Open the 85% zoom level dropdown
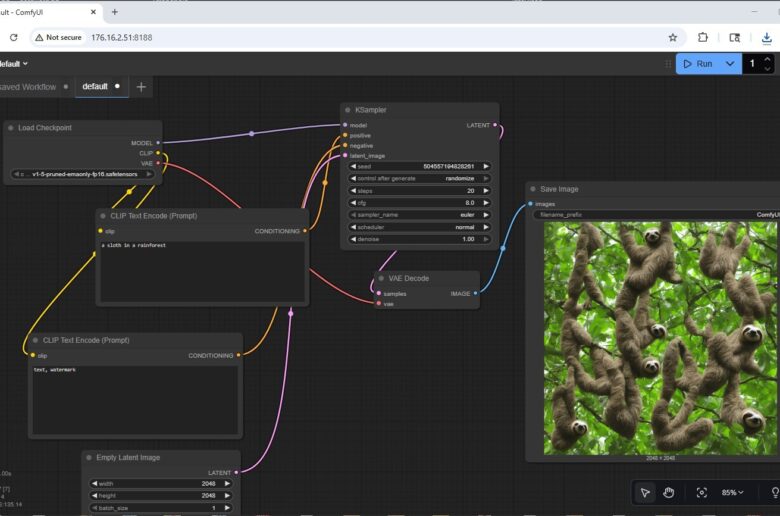This screenshot has width=780, height=516. pyautogui.click(x=732, y=492)
